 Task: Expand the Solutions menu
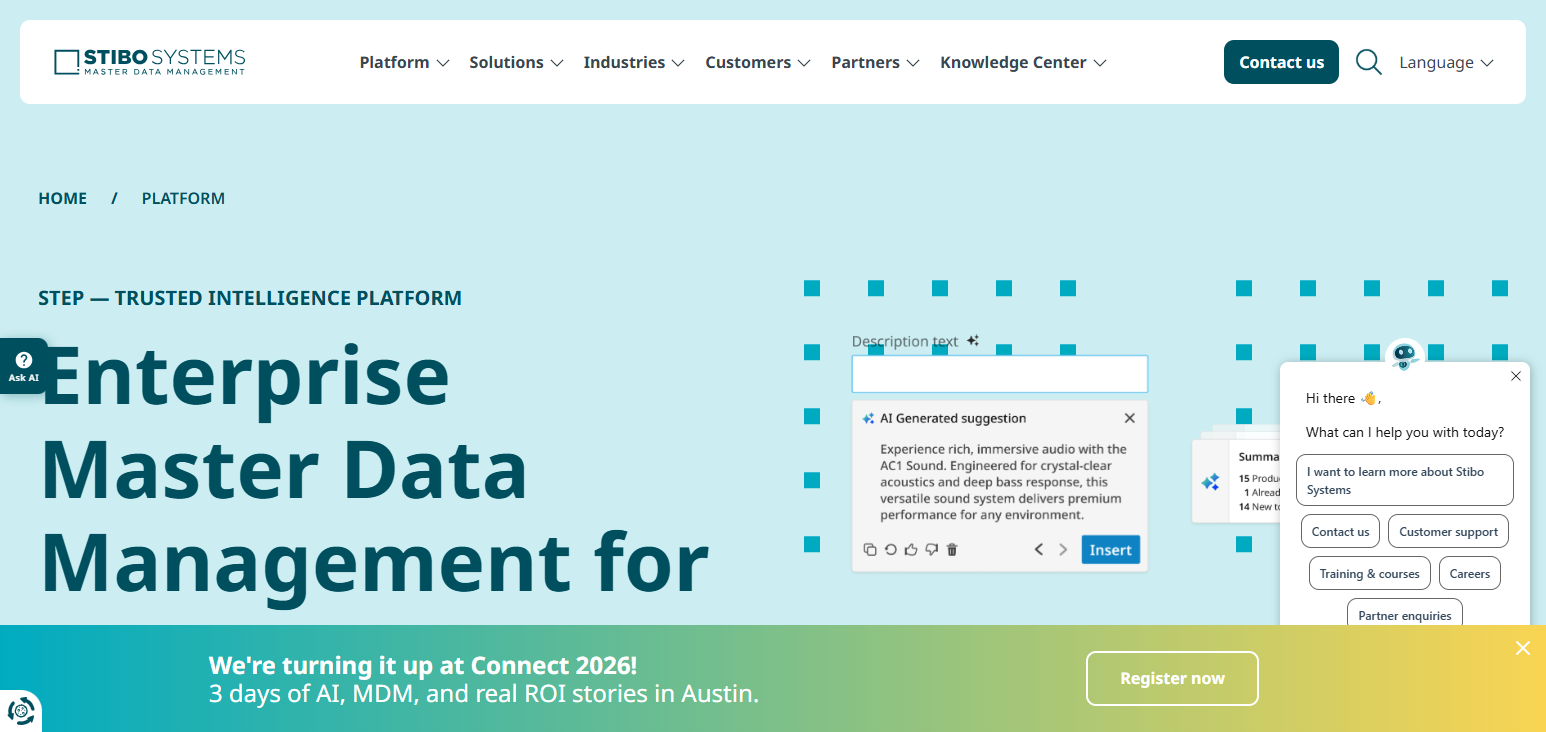[516, 62]
